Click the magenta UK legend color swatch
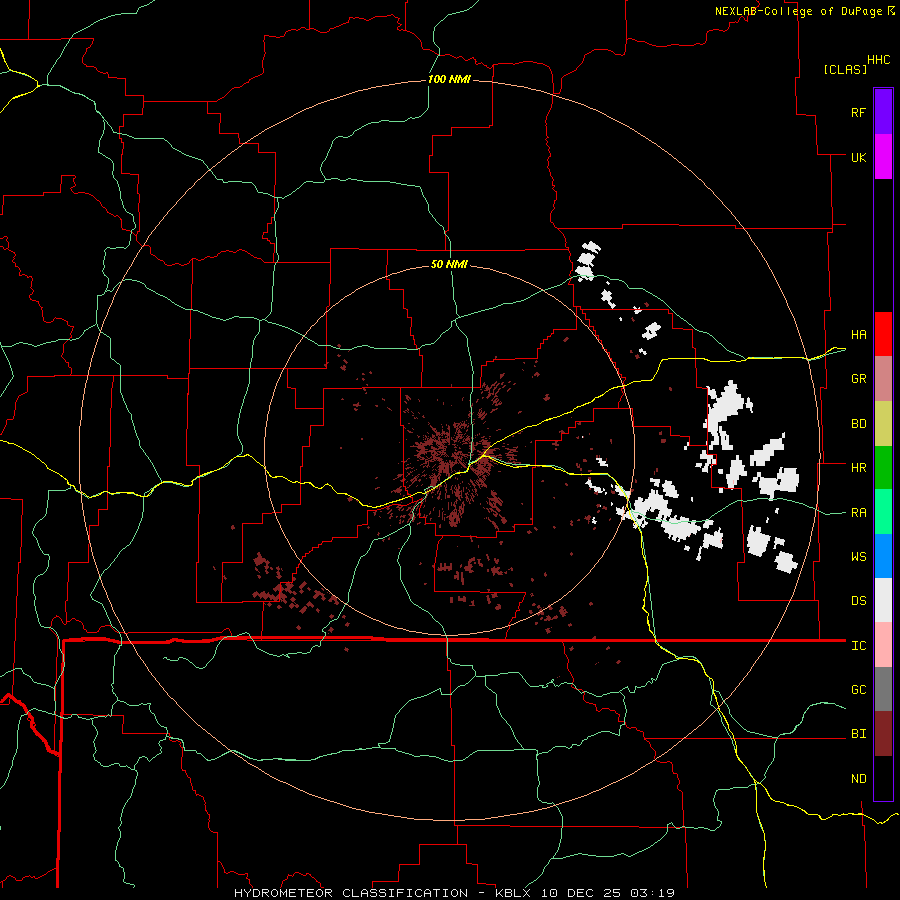The image size is (900, 900). tap(883, 157)
